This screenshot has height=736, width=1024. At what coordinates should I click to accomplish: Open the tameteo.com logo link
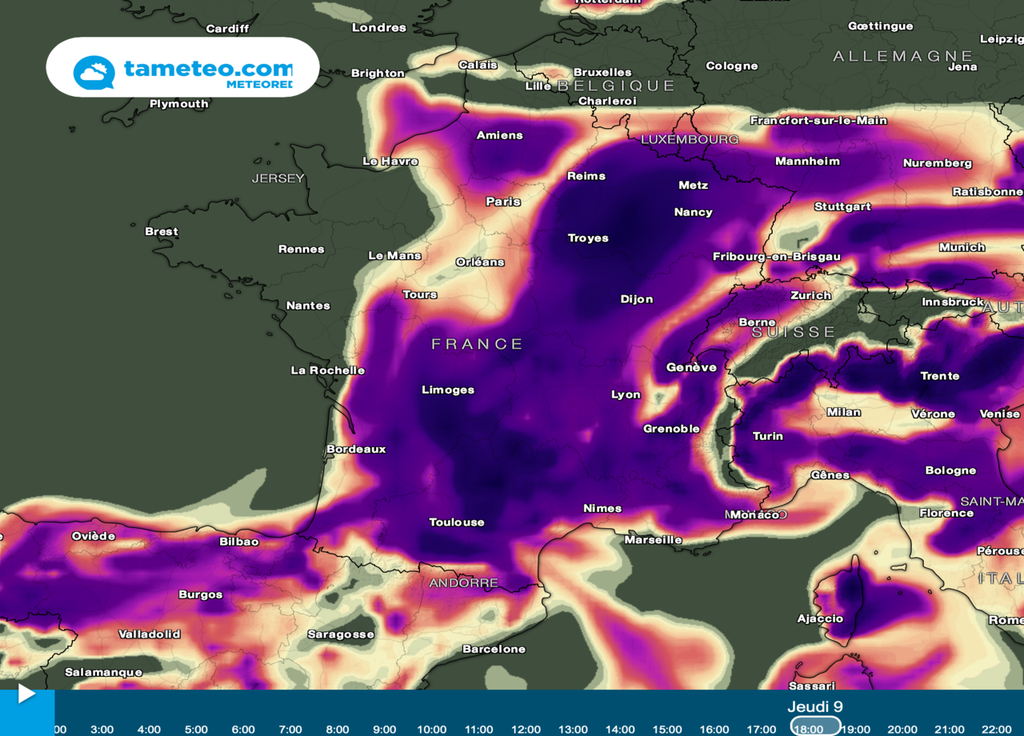183,67
